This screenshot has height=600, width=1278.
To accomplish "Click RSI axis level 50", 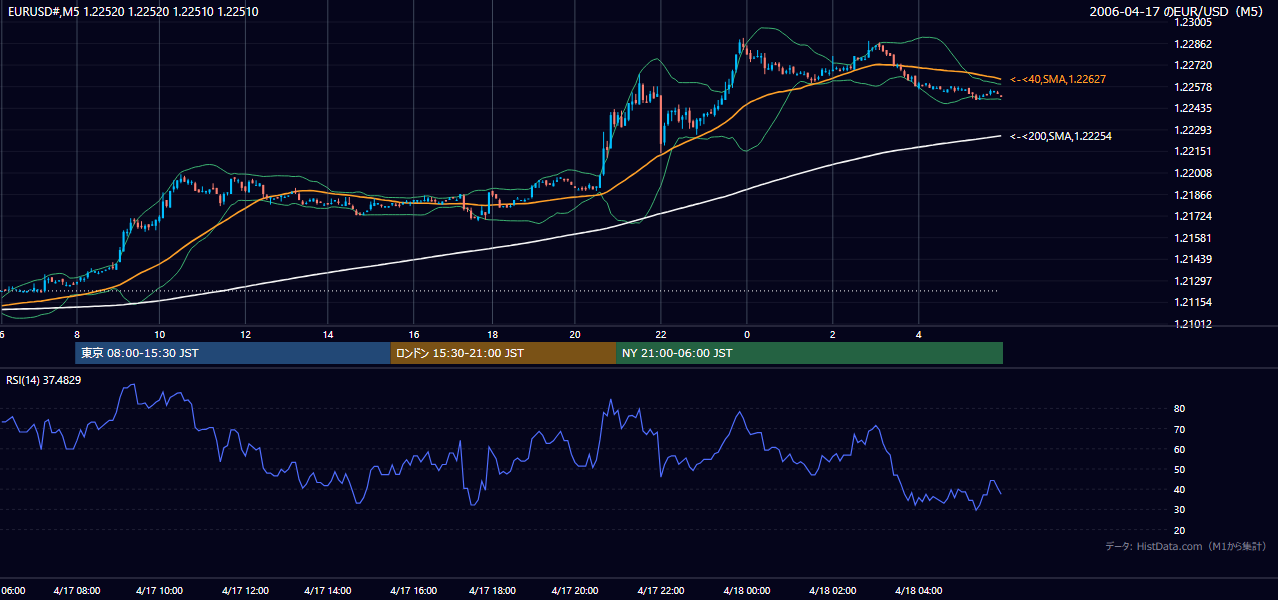I will [1180, 469].
